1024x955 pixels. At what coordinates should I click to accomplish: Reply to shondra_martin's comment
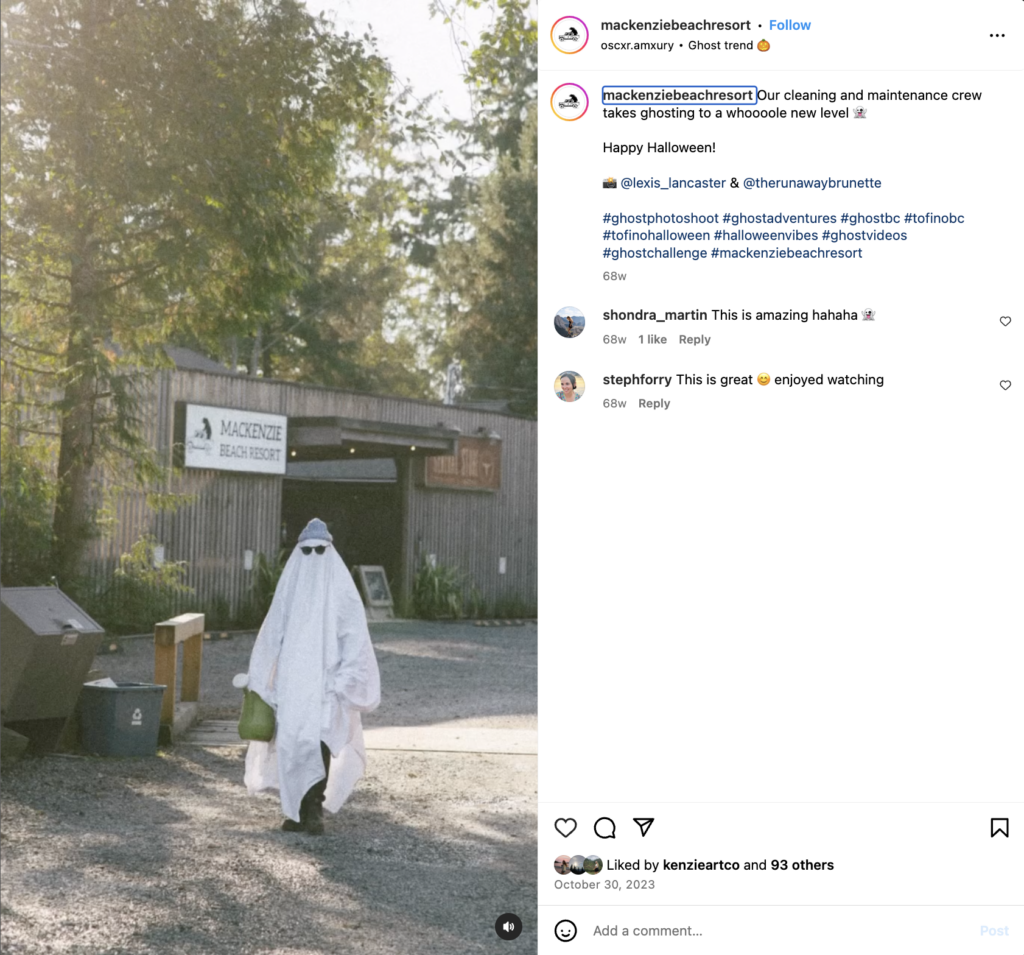(x=694, y=339)
